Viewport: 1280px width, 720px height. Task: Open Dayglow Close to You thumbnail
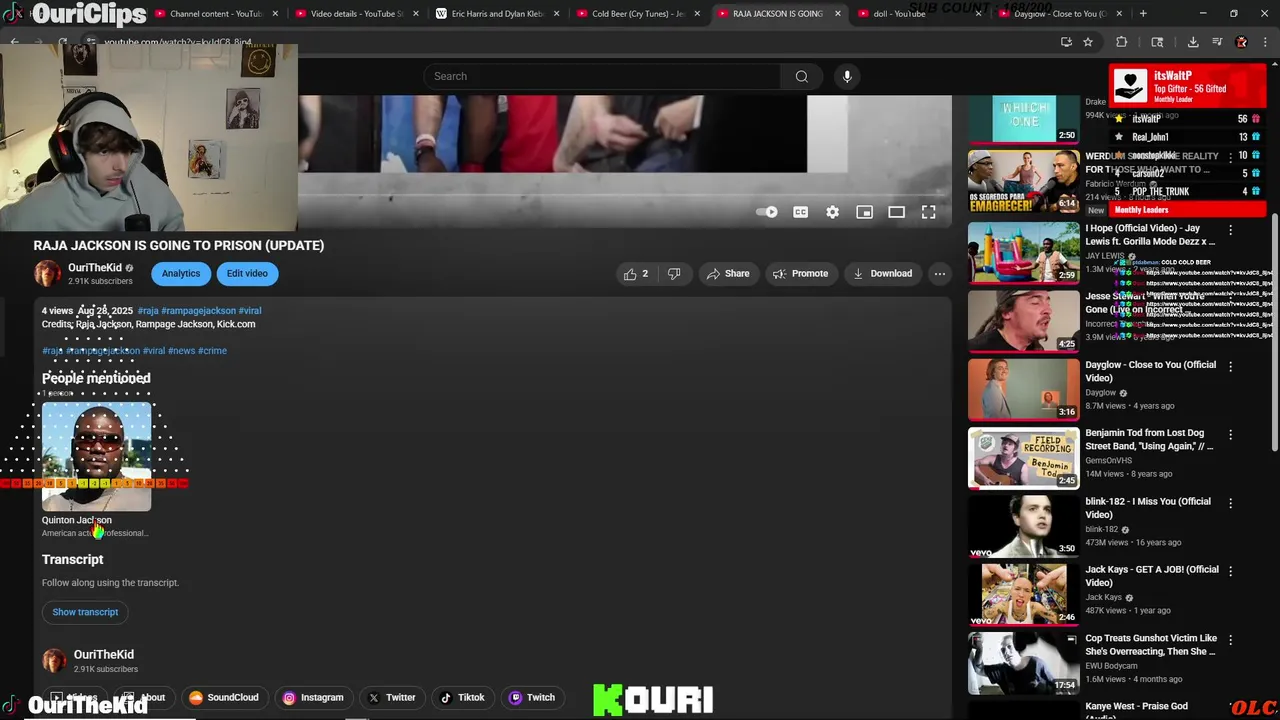[1023, 389]
